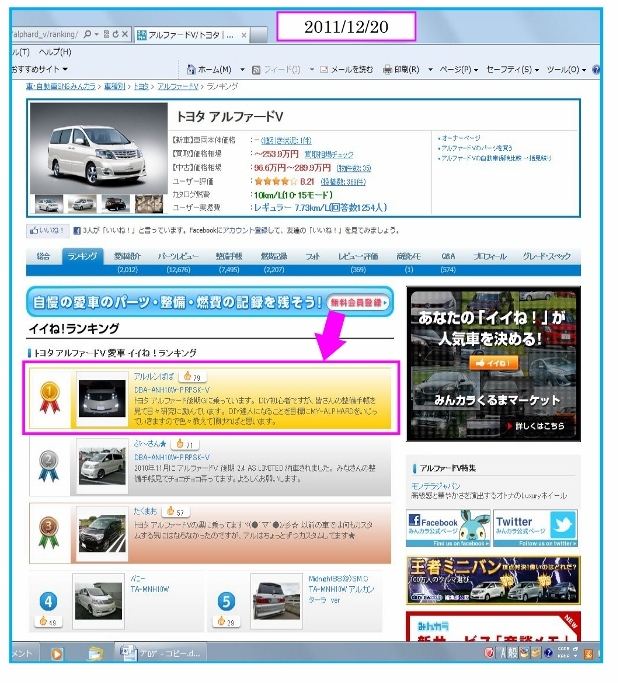
Task: Switch to the 燃費記録 tab
Action: (x=274, y=256)
